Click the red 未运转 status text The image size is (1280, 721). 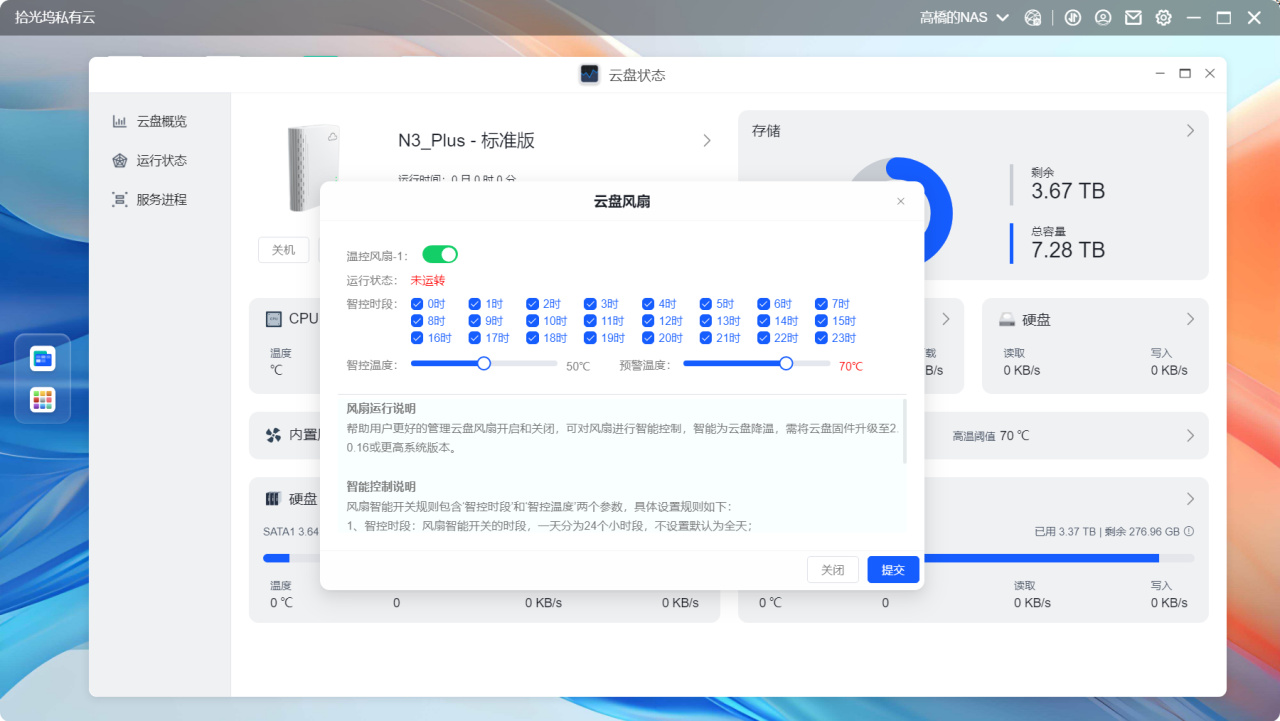(428, 280)
